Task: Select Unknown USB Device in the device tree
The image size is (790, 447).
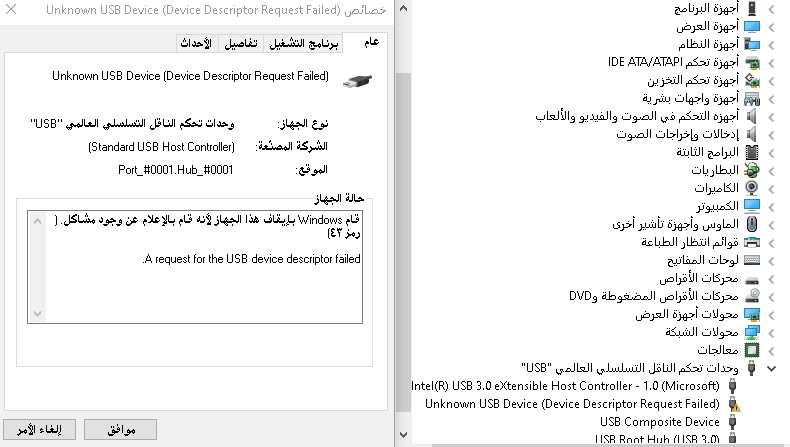Action: [x=572, y=404]
